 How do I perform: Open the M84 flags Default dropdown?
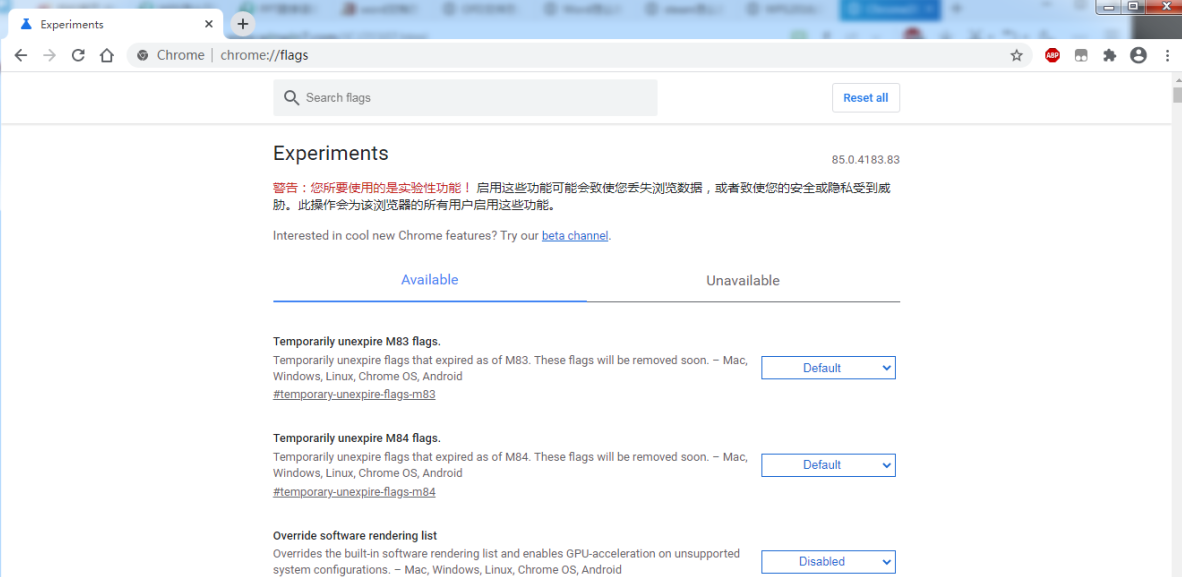[x=828, y=464]
